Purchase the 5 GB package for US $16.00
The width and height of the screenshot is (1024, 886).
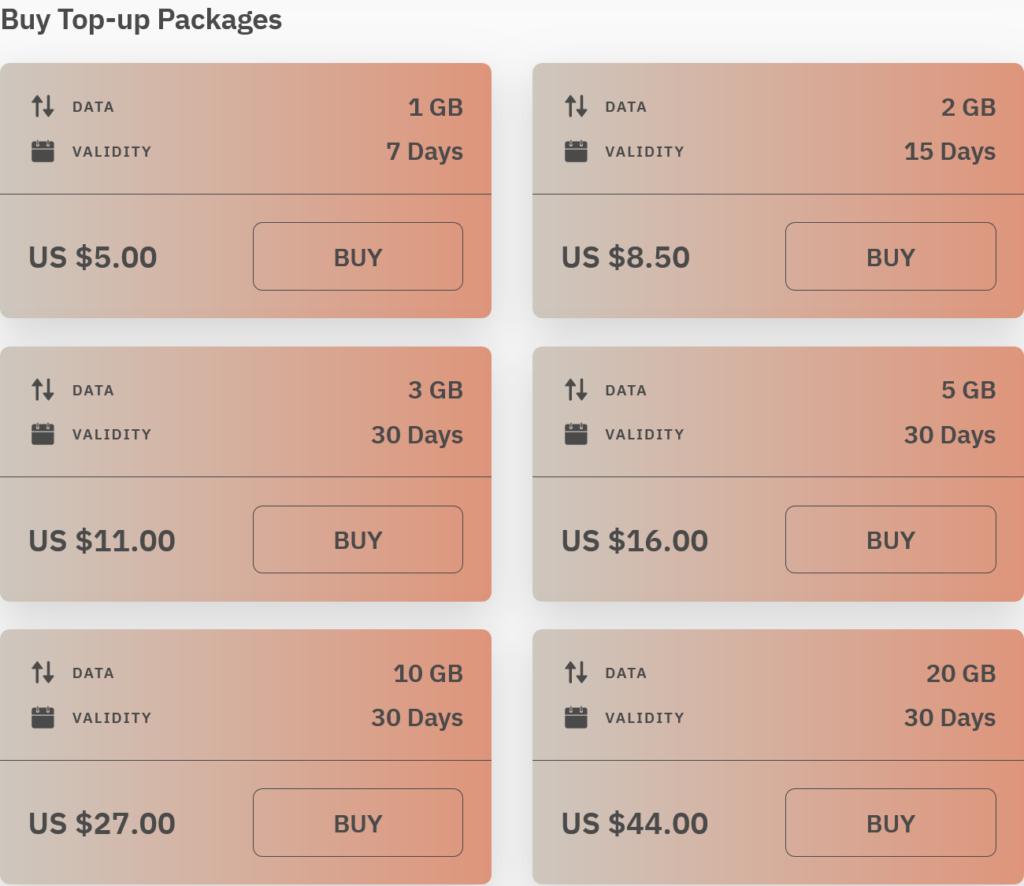pyautogui.click(x=890, y=540)
